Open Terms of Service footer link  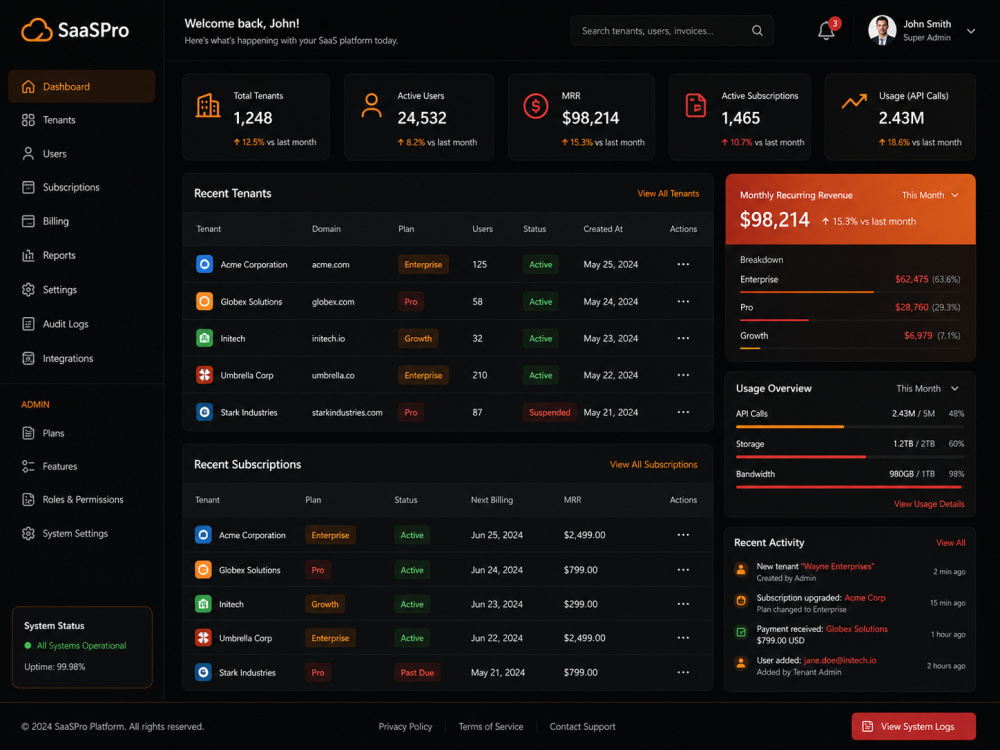[x=490, y=726]
